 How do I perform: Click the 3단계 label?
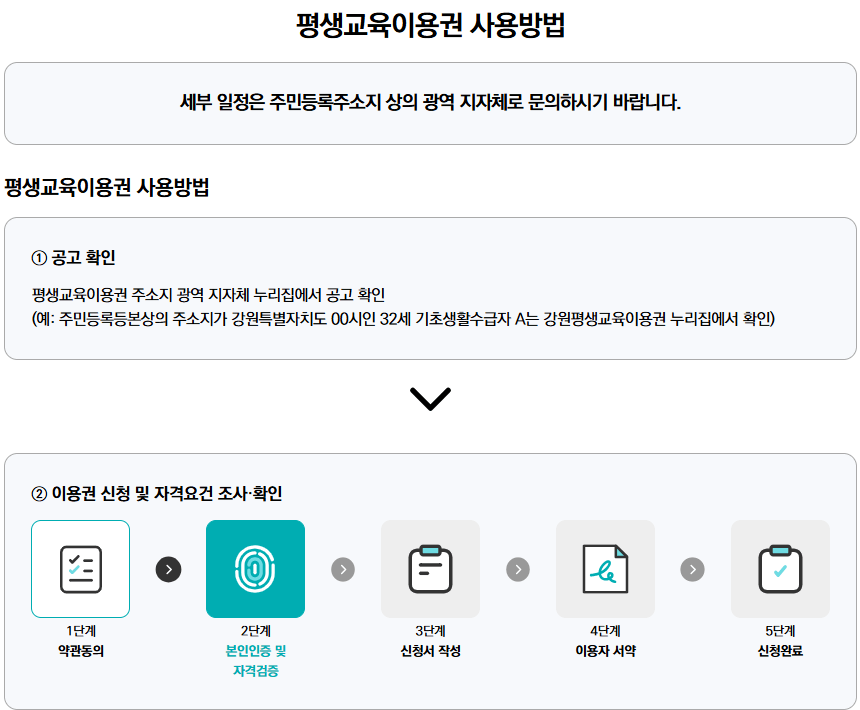coord(430,631)
